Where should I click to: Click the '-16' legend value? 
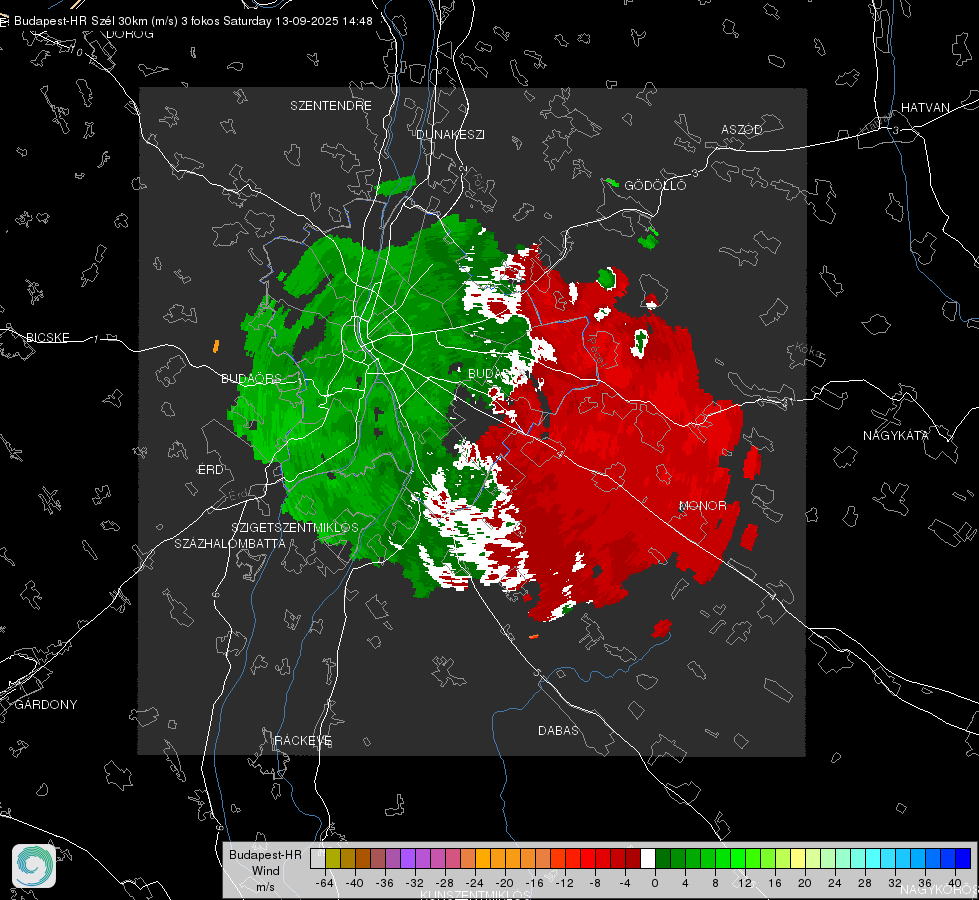click(x=534, y=883)
